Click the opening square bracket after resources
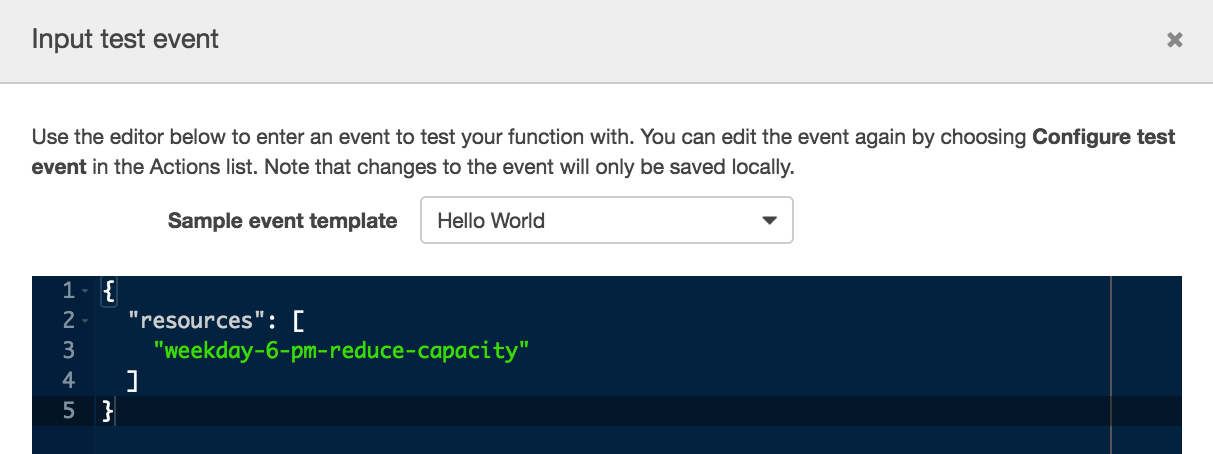 (298, 321)
